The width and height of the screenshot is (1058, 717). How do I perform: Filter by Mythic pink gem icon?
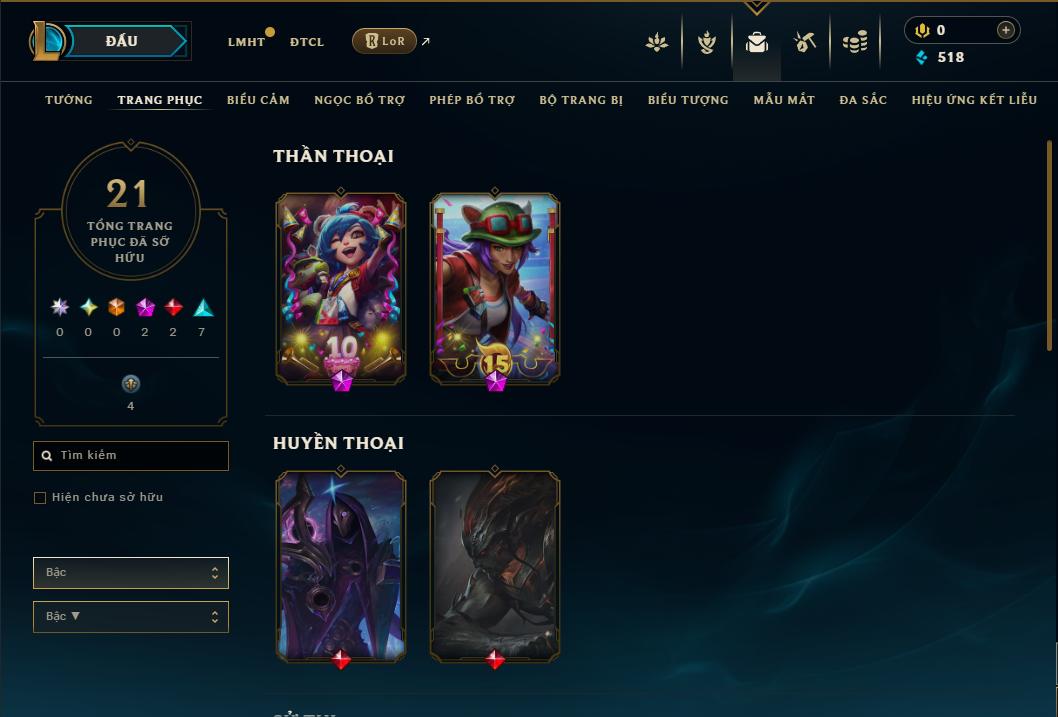145,308
